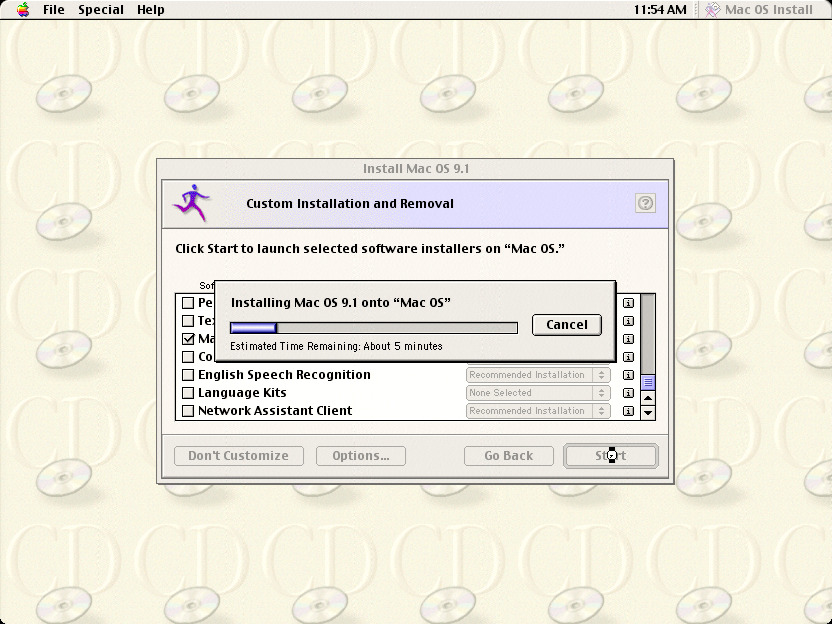Select the Language Kits label

(x=242, y=393)
